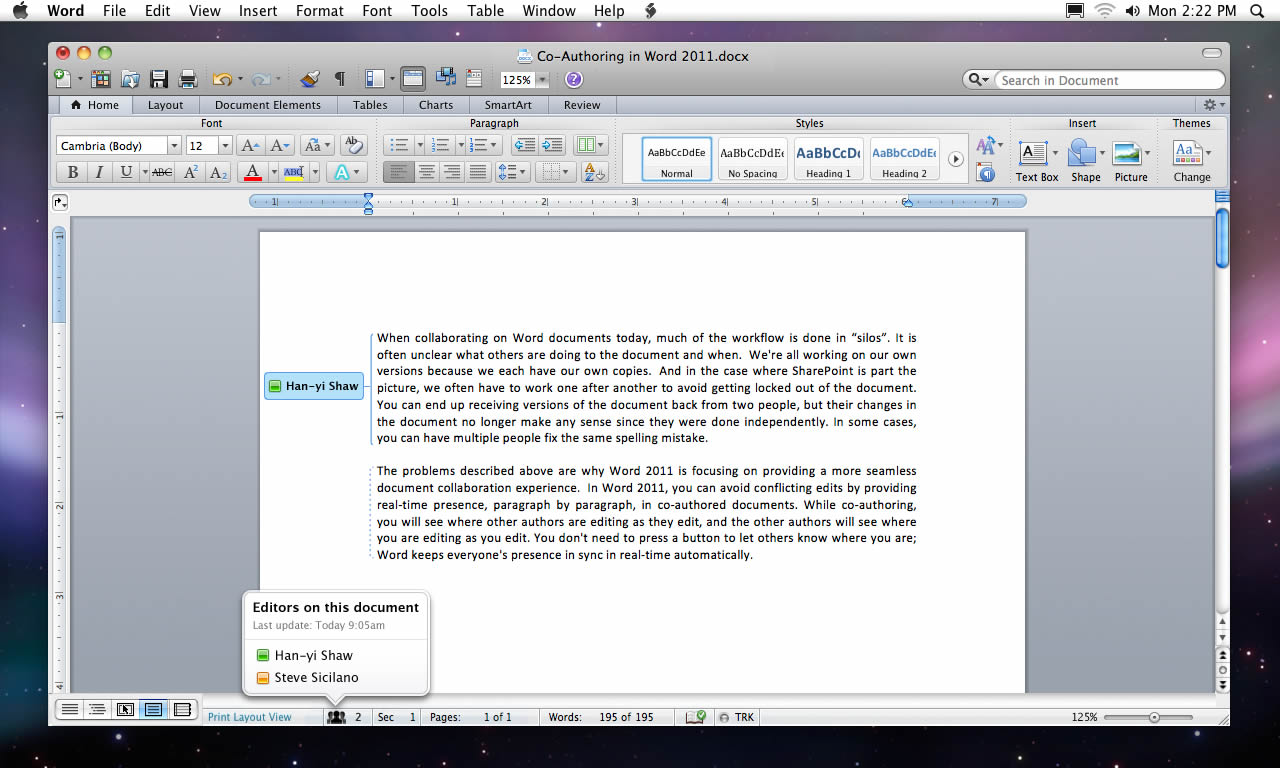Screen dimensions: 1280x768
Task: Increase indent of the paragraph
Action: click(552, 145)
